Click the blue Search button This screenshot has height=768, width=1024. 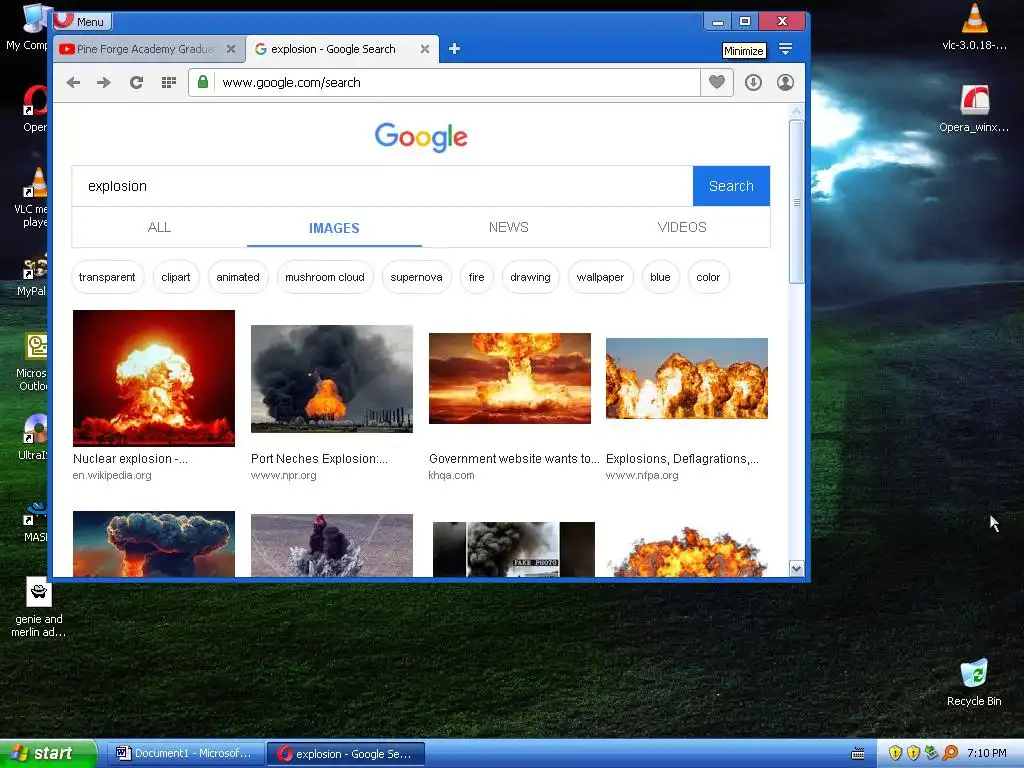click(x=731, y=186)
